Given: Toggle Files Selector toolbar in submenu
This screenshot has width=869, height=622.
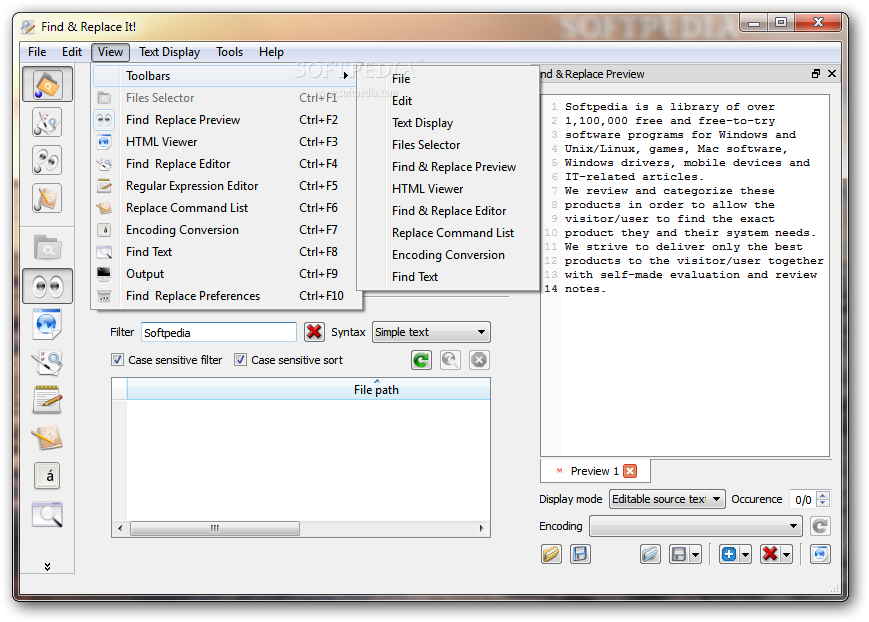Looking at the screenshot, I should click(448, 145).
